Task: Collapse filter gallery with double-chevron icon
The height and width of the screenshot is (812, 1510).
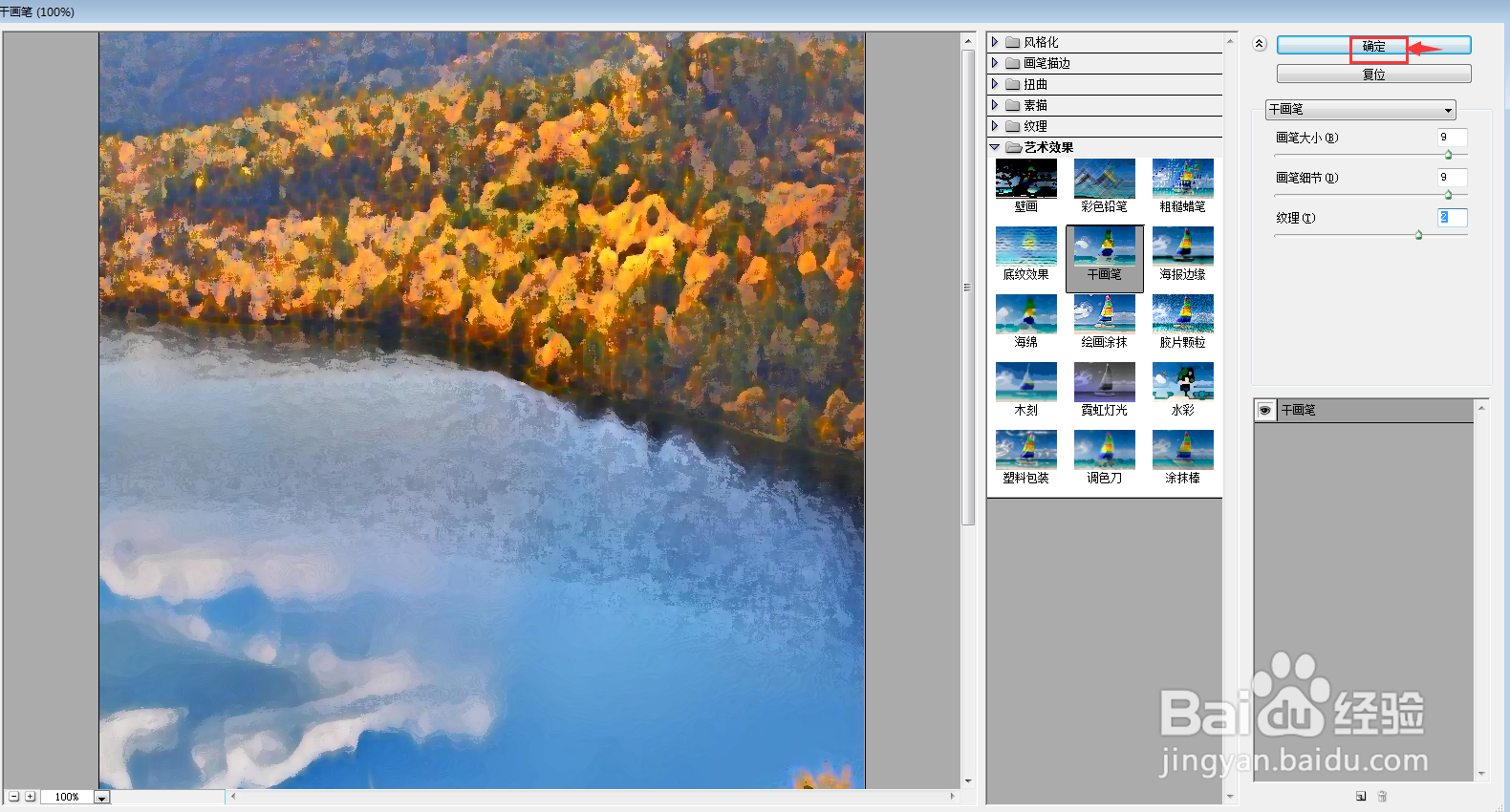Action: (x=1259, y=44)
